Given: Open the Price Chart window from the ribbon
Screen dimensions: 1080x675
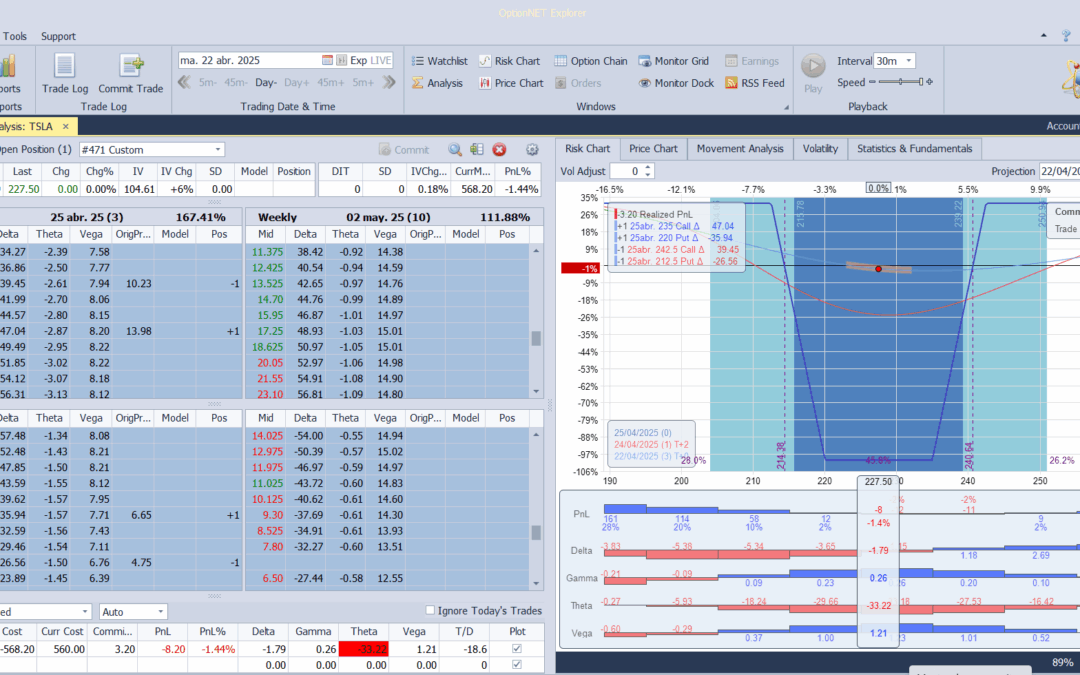Looking at the screenshot, I should (x=511, y=83).
